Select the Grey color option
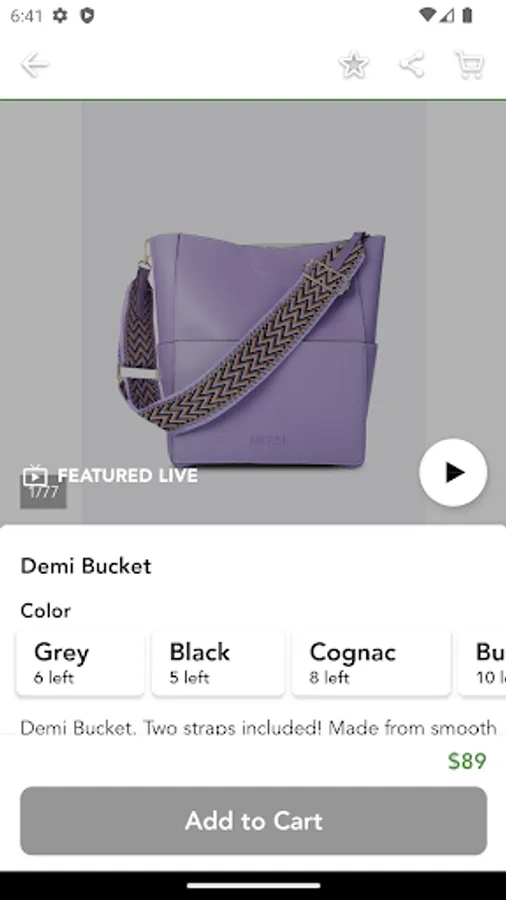506x900 pixels. [x=80, y=662]
